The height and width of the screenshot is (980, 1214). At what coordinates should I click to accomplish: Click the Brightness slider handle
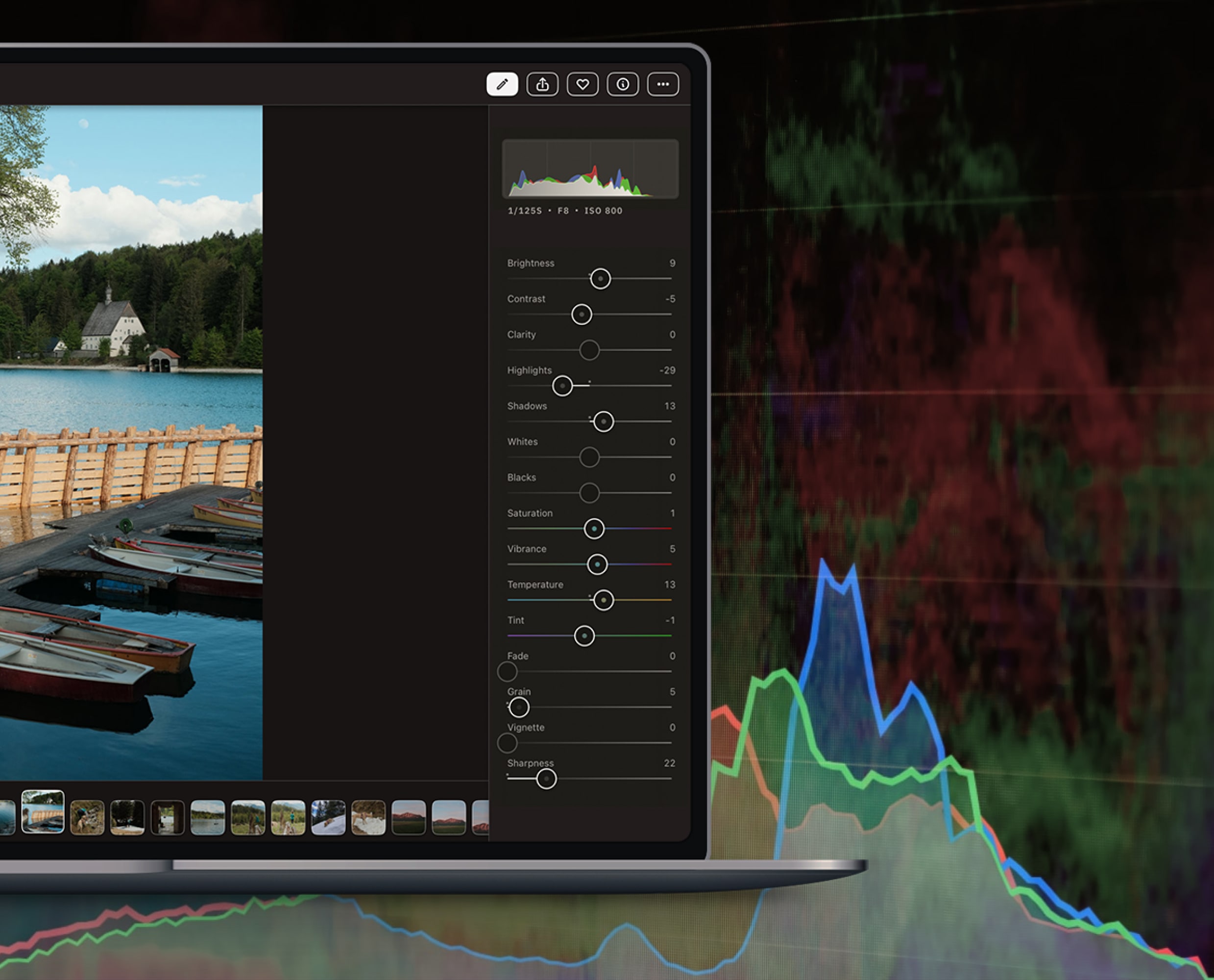point(600,279)
